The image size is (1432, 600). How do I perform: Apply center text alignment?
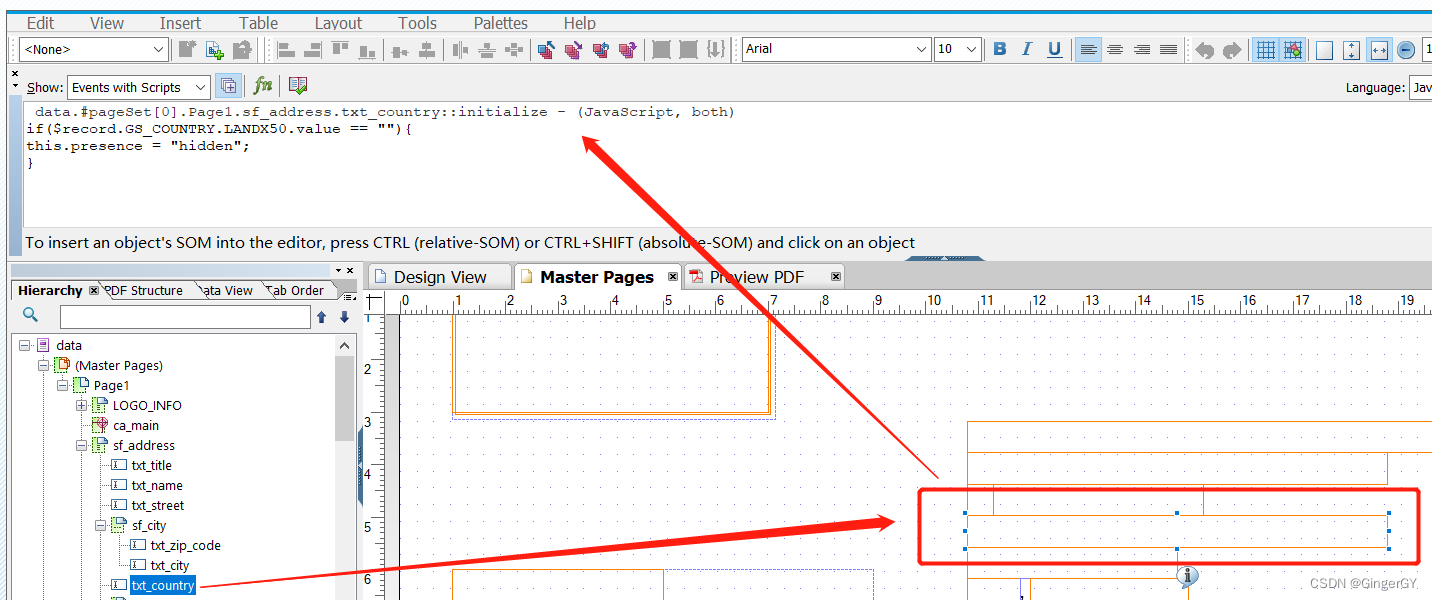pyautogui.click(x=1114, y=48)
